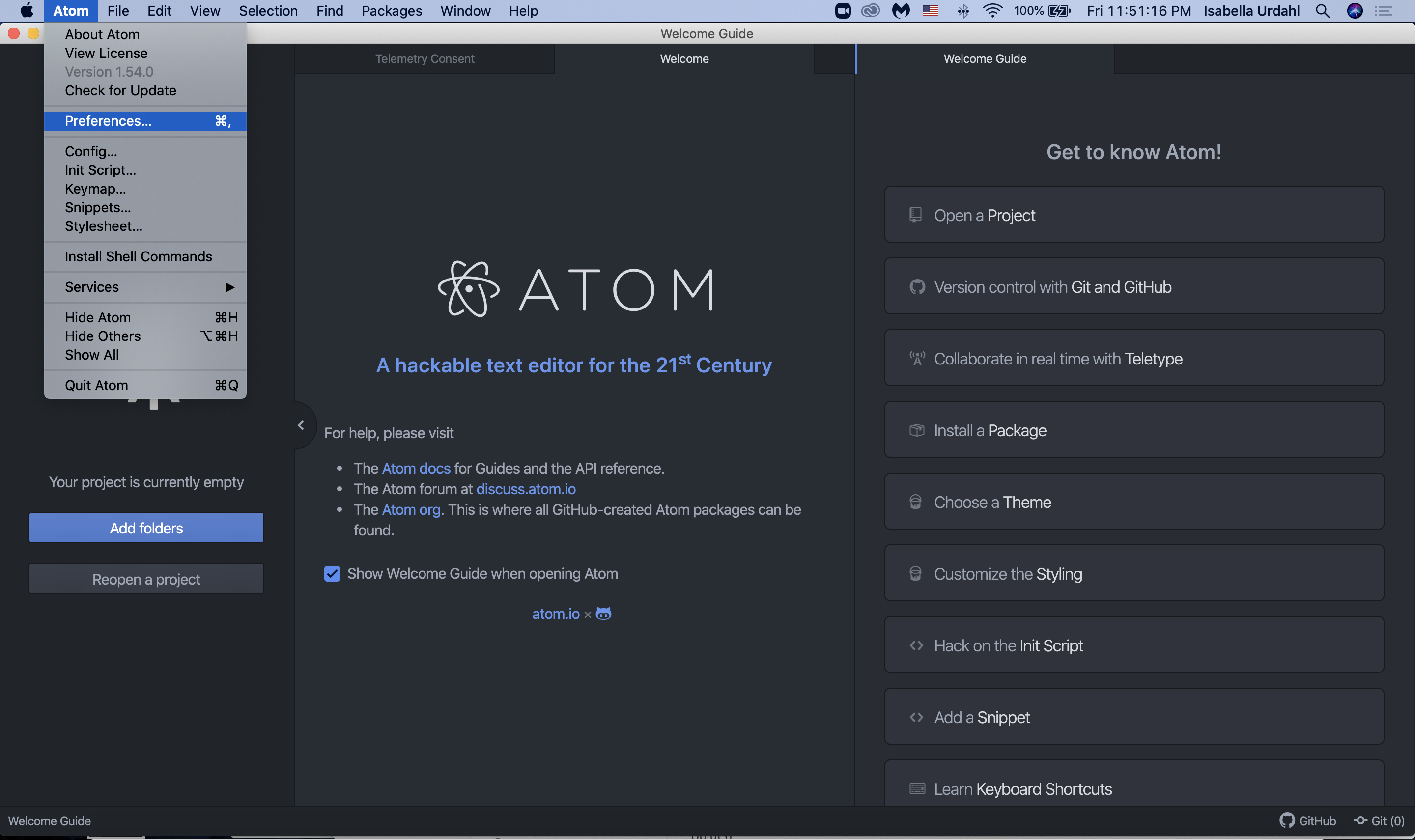Expand Version control with Git and GitHub
Screen dimensions: 1415x840
tap(1133, 287)
